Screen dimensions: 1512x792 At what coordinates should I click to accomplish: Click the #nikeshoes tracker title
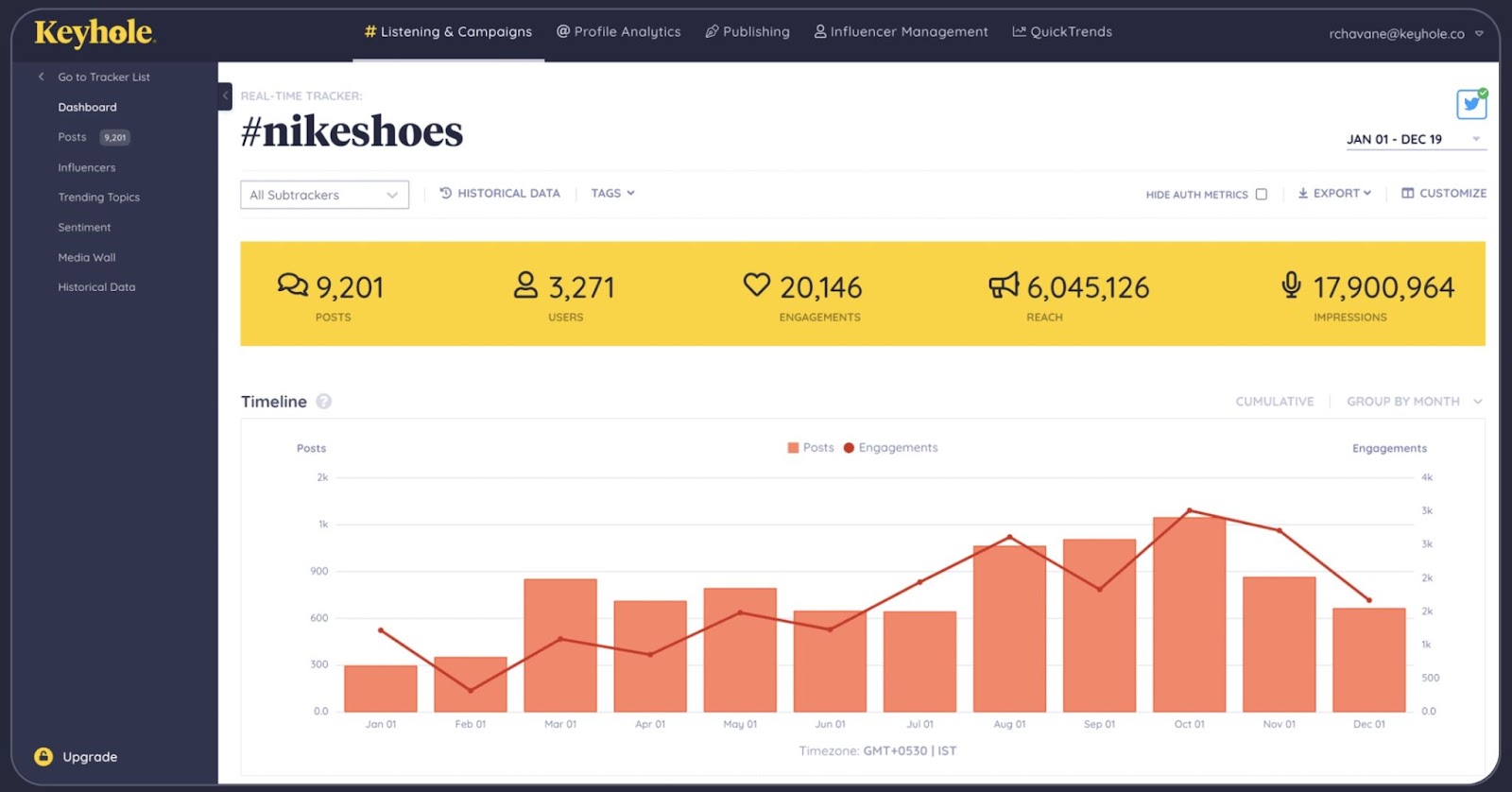352,131
